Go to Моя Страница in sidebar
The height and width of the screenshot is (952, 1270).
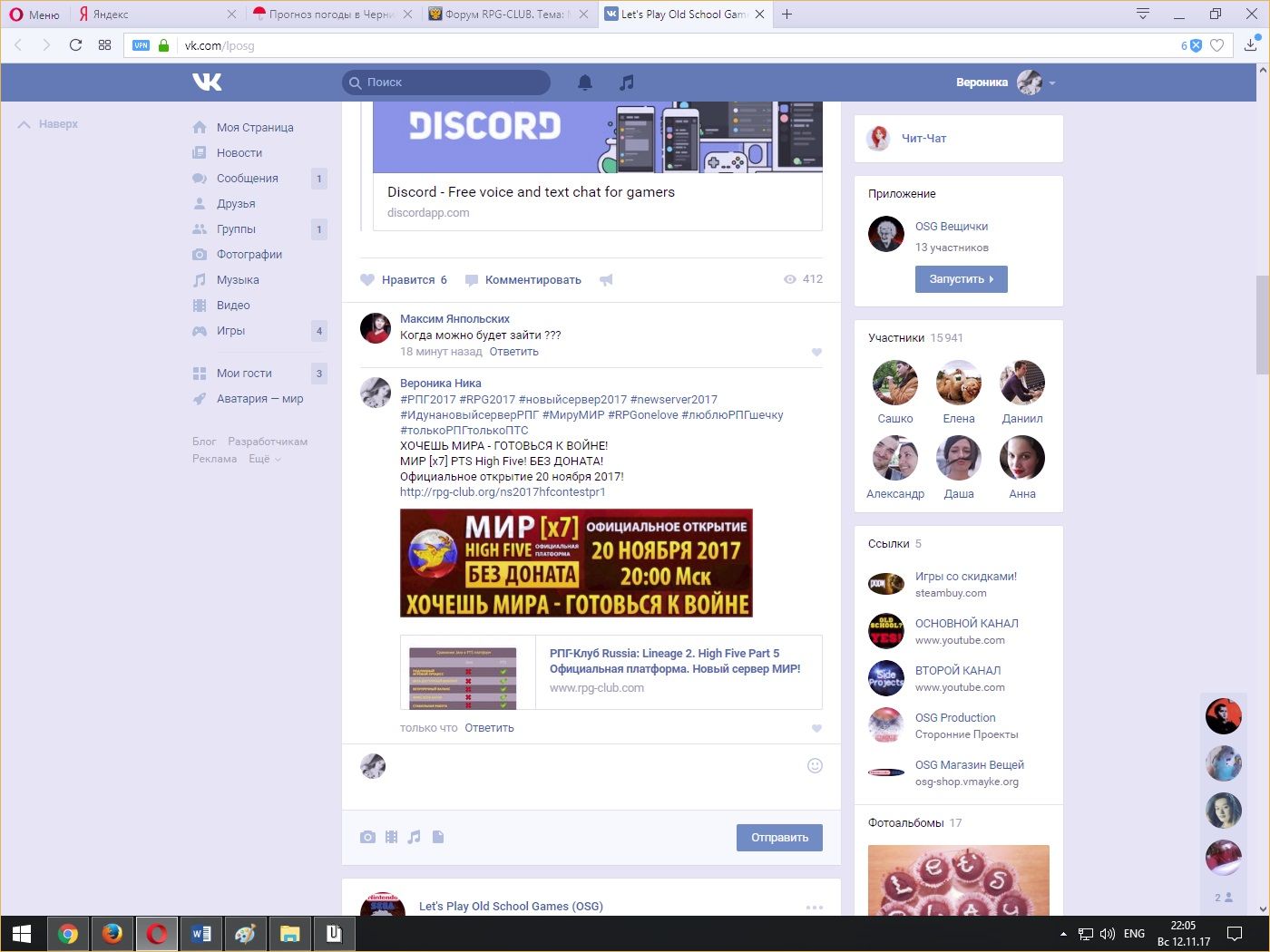tap(255, 128)
